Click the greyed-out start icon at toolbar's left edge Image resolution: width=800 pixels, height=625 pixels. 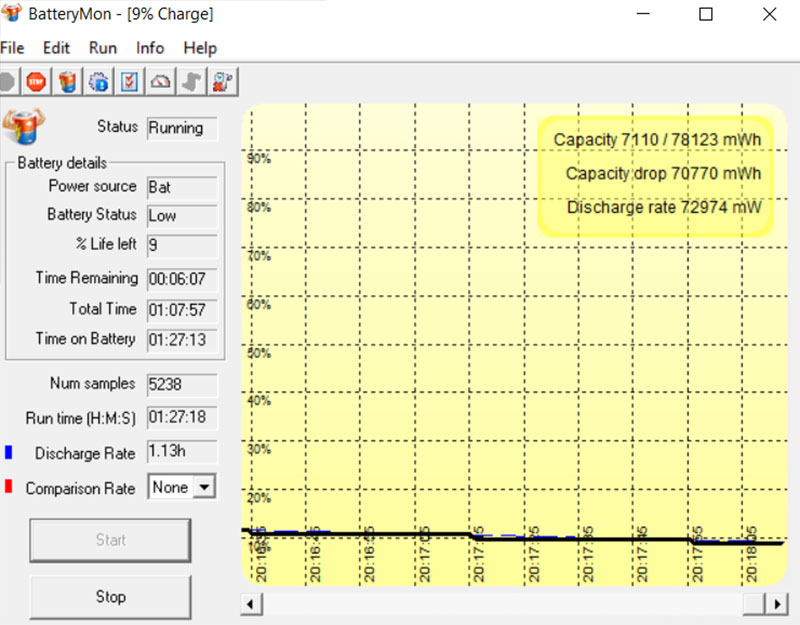[x=7, y=81]
